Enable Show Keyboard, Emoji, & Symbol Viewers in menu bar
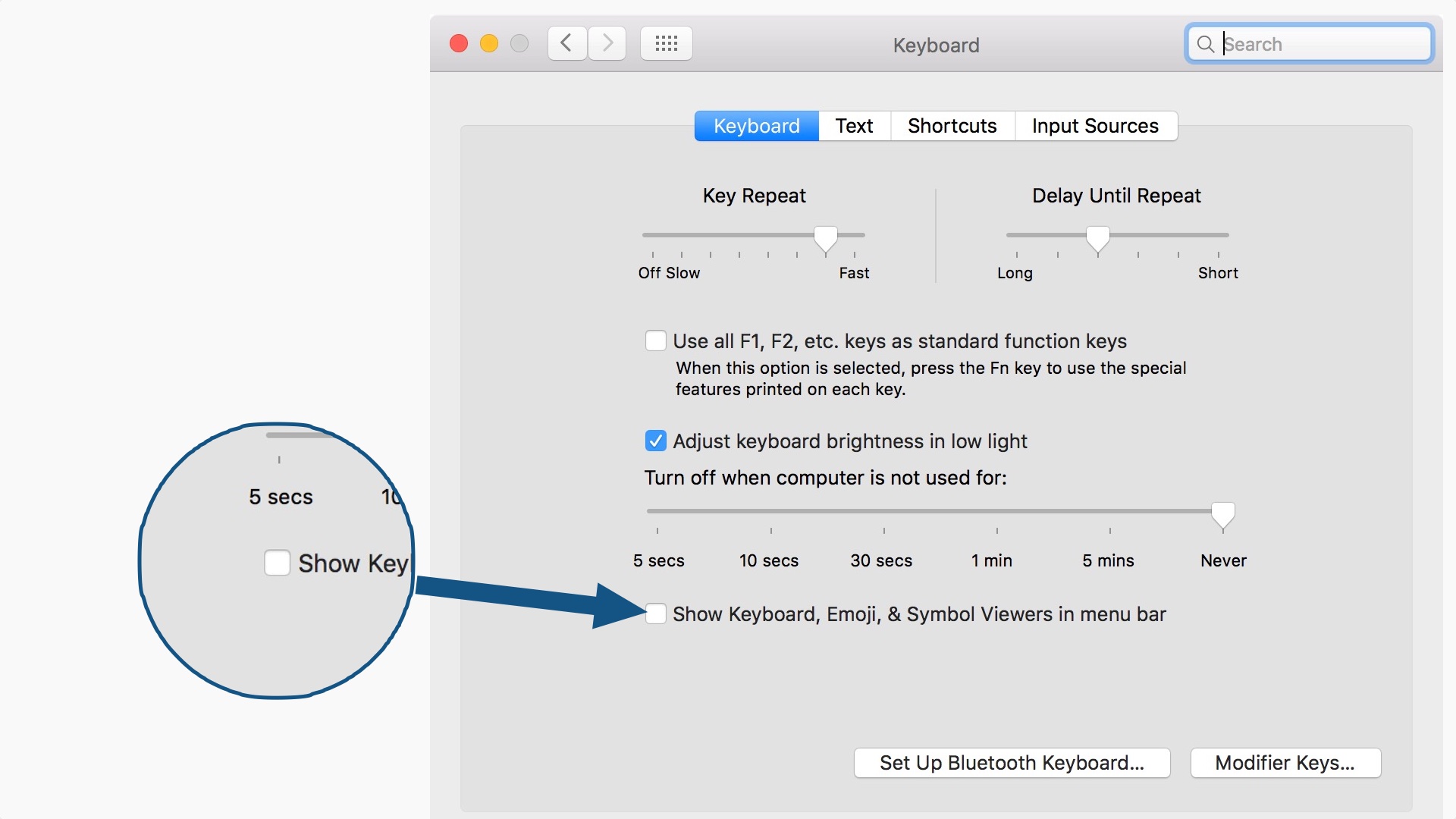The image size is (1456, 819). (x=655, y=614)
